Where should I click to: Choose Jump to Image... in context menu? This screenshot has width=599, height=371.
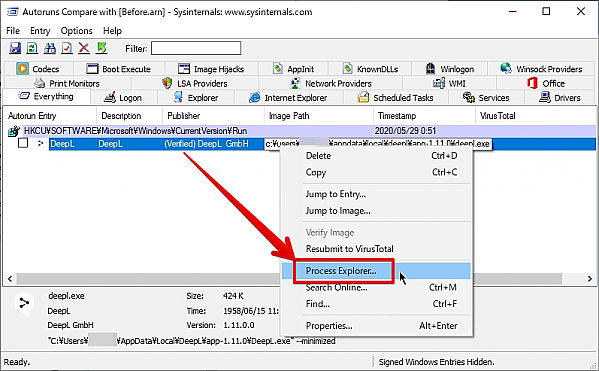(x=376, y=211)
